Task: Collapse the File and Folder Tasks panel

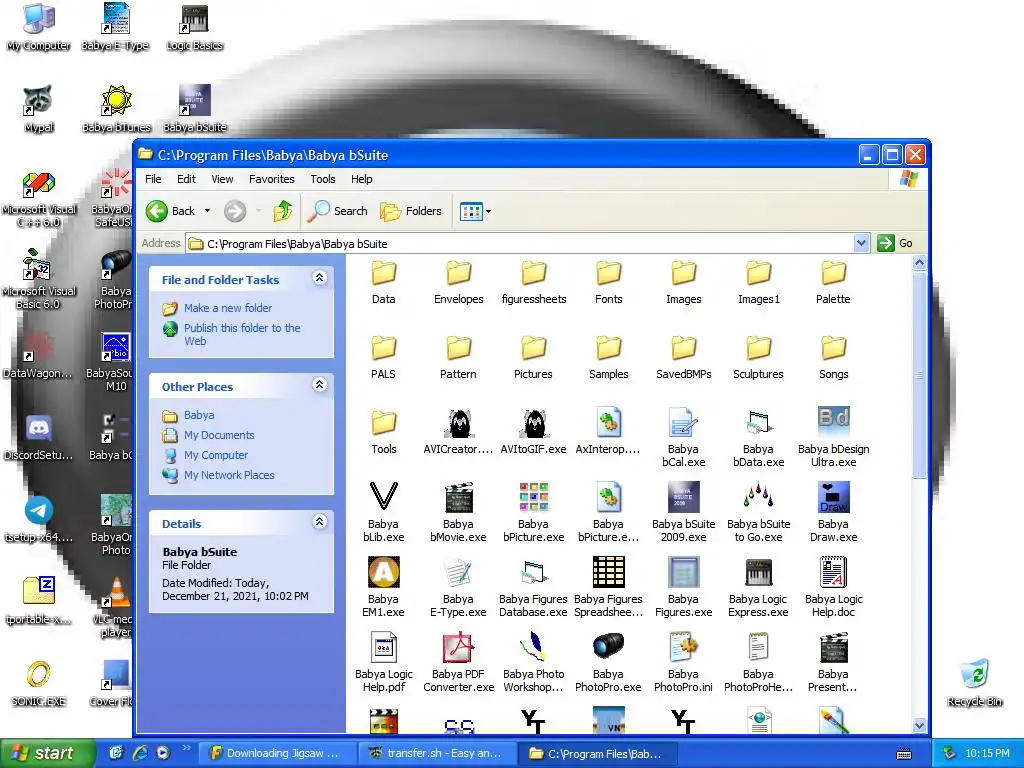Action: pos(319,278)
